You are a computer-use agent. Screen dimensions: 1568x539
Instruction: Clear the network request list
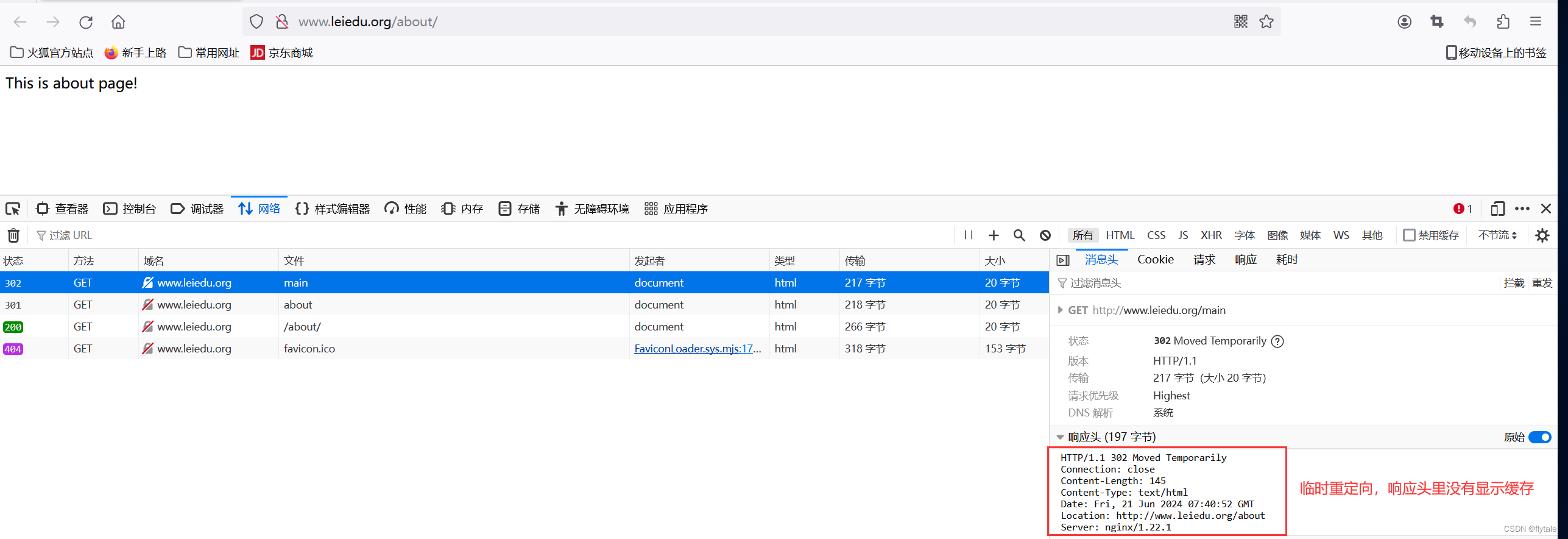click(x=13, y=235)
